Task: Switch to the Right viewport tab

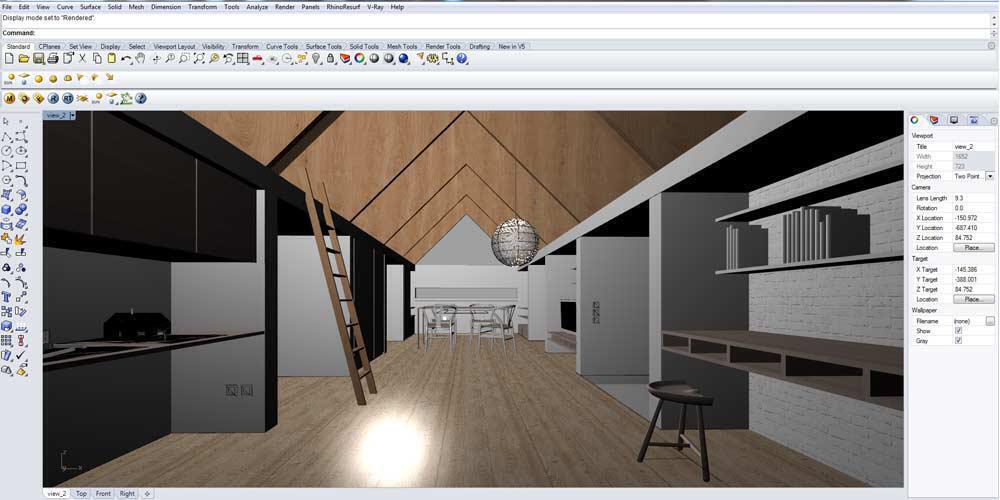Action: pos(127,494)
